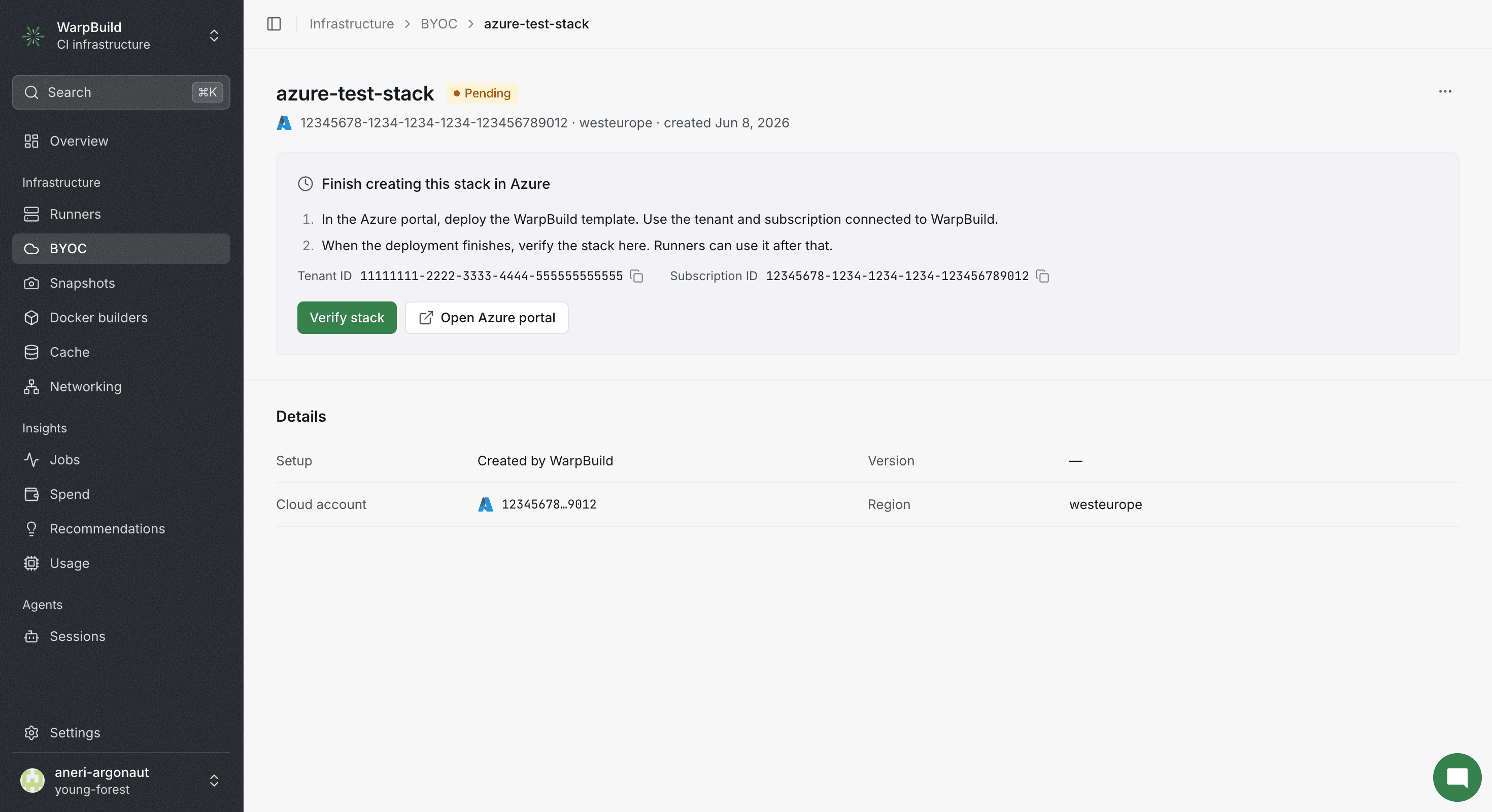Click Open Azure portal button
This screenshot has width=1492, height=812.
pyautogui.click(x=487, y=317)
